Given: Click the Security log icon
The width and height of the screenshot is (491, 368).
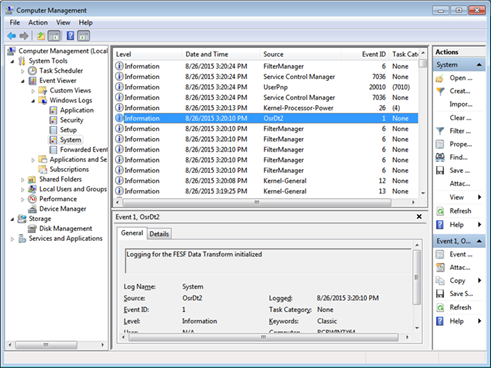Looking at the screenshot, I should (53, 120).
